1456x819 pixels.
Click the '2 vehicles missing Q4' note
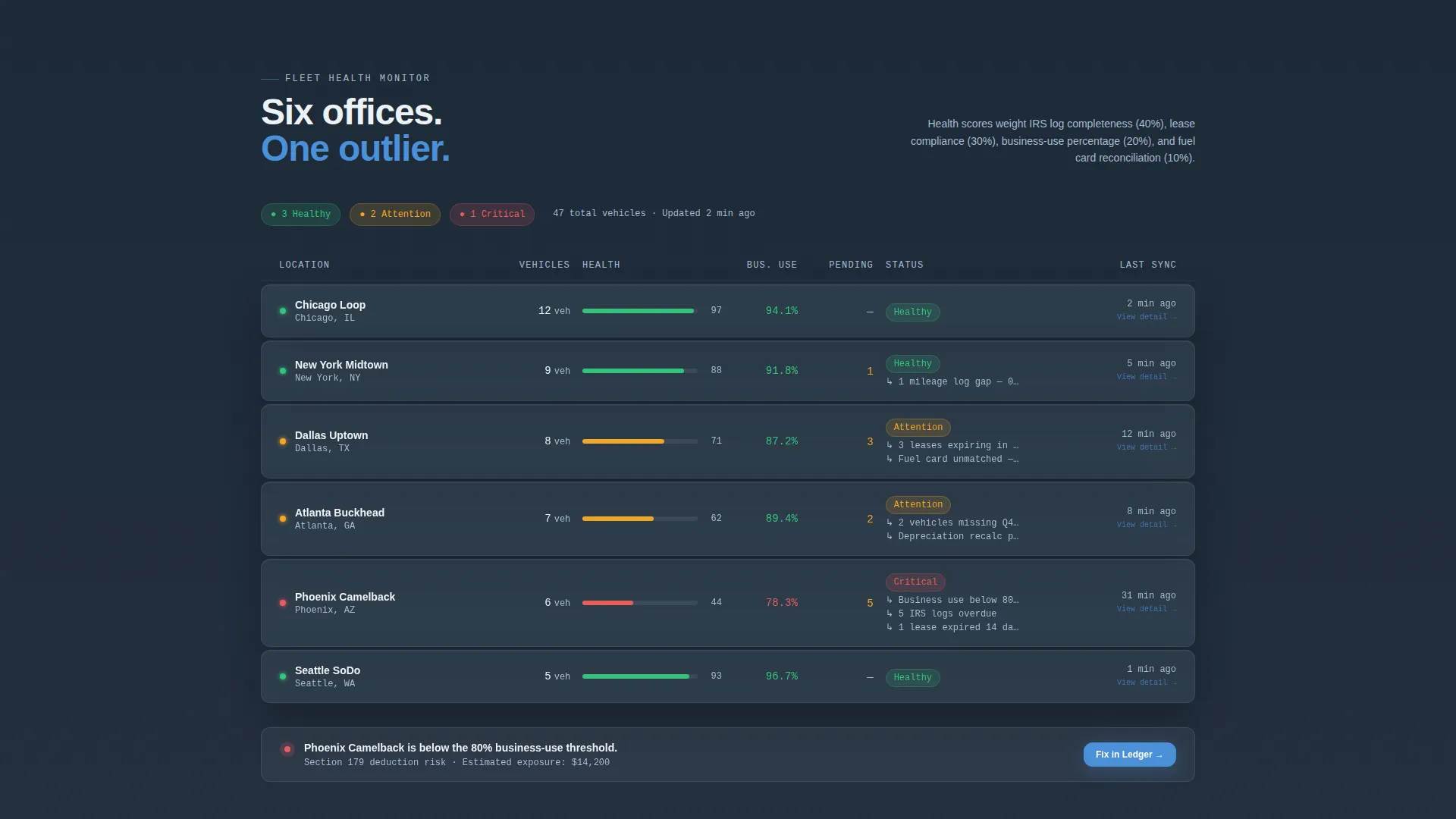[952, 523]
